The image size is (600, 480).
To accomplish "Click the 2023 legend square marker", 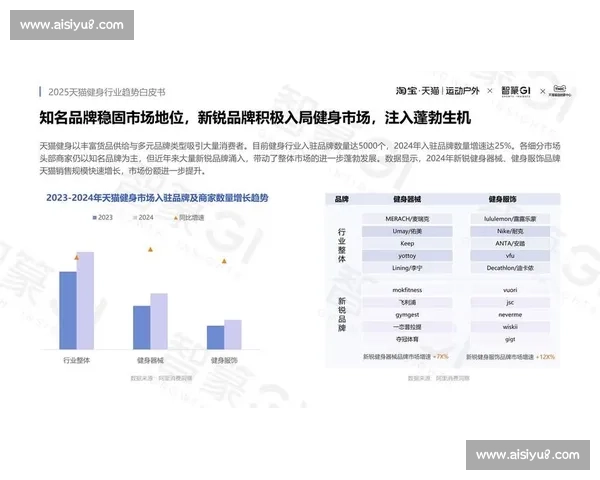I will coord(95,217).
